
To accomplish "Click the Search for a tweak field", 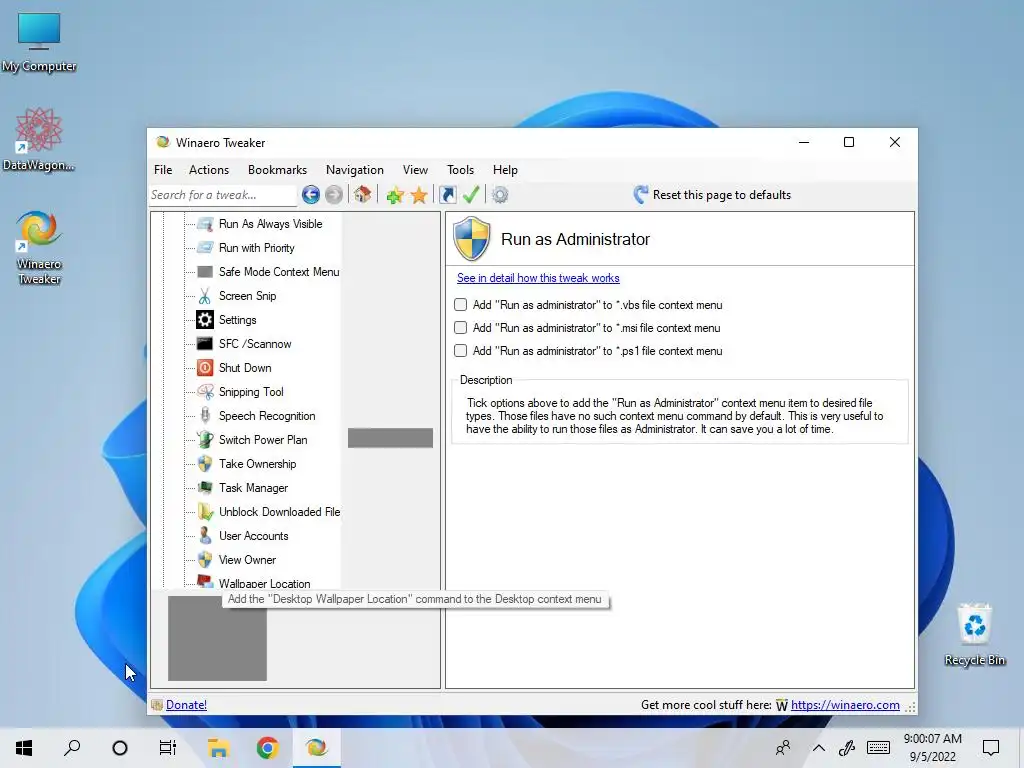I will click(x=223, y=195).
